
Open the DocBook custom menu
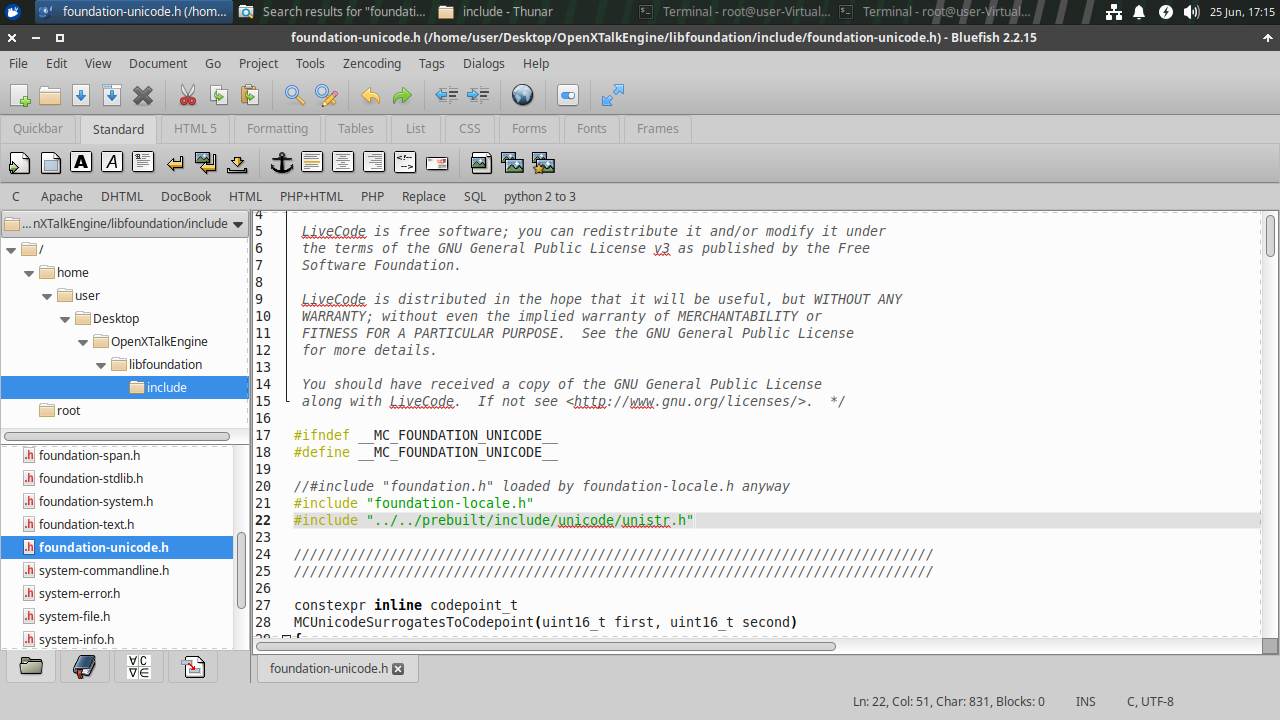186,196
